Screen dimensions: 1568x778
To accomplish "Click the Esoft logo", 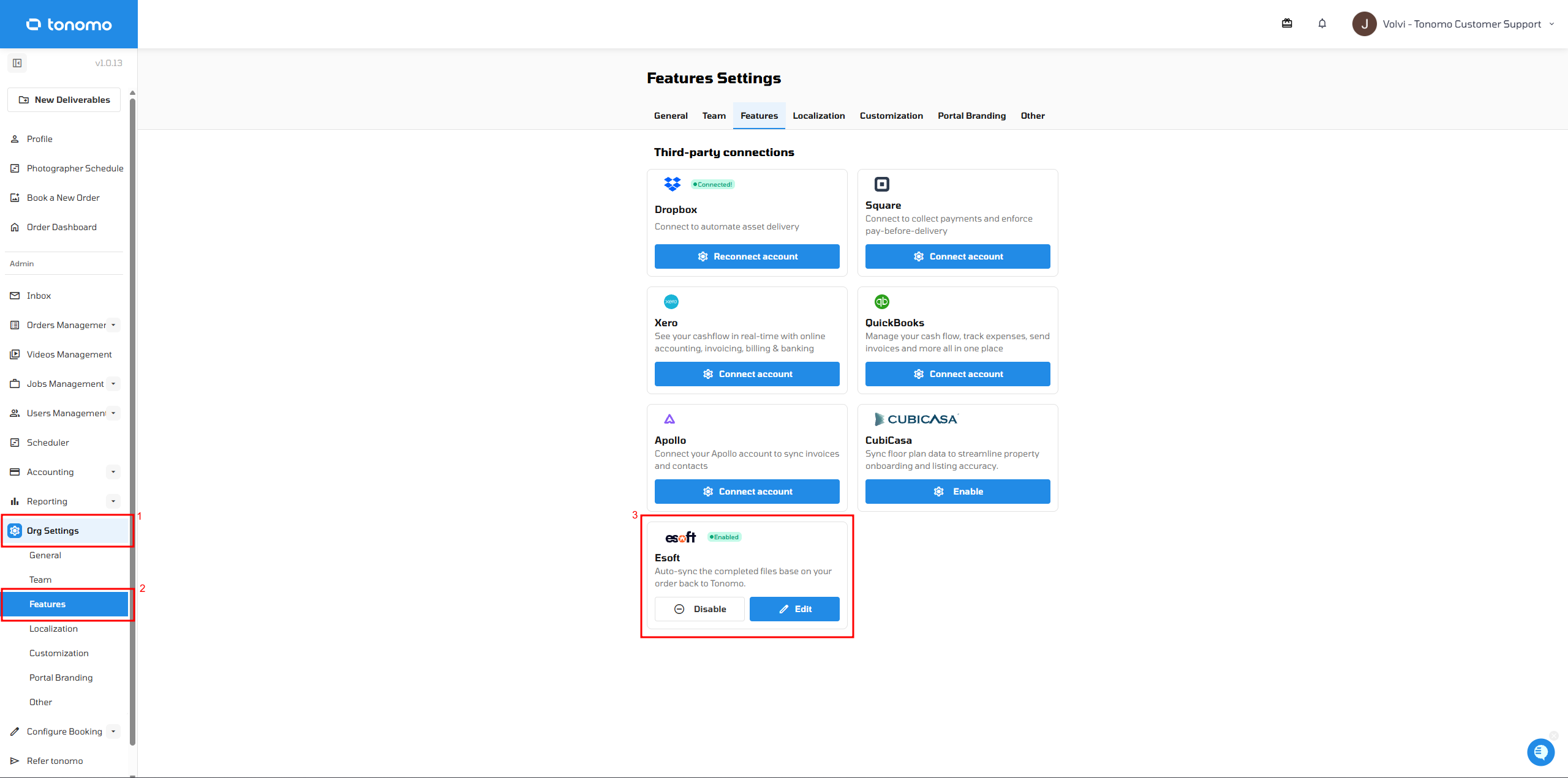I will point(680,537).
